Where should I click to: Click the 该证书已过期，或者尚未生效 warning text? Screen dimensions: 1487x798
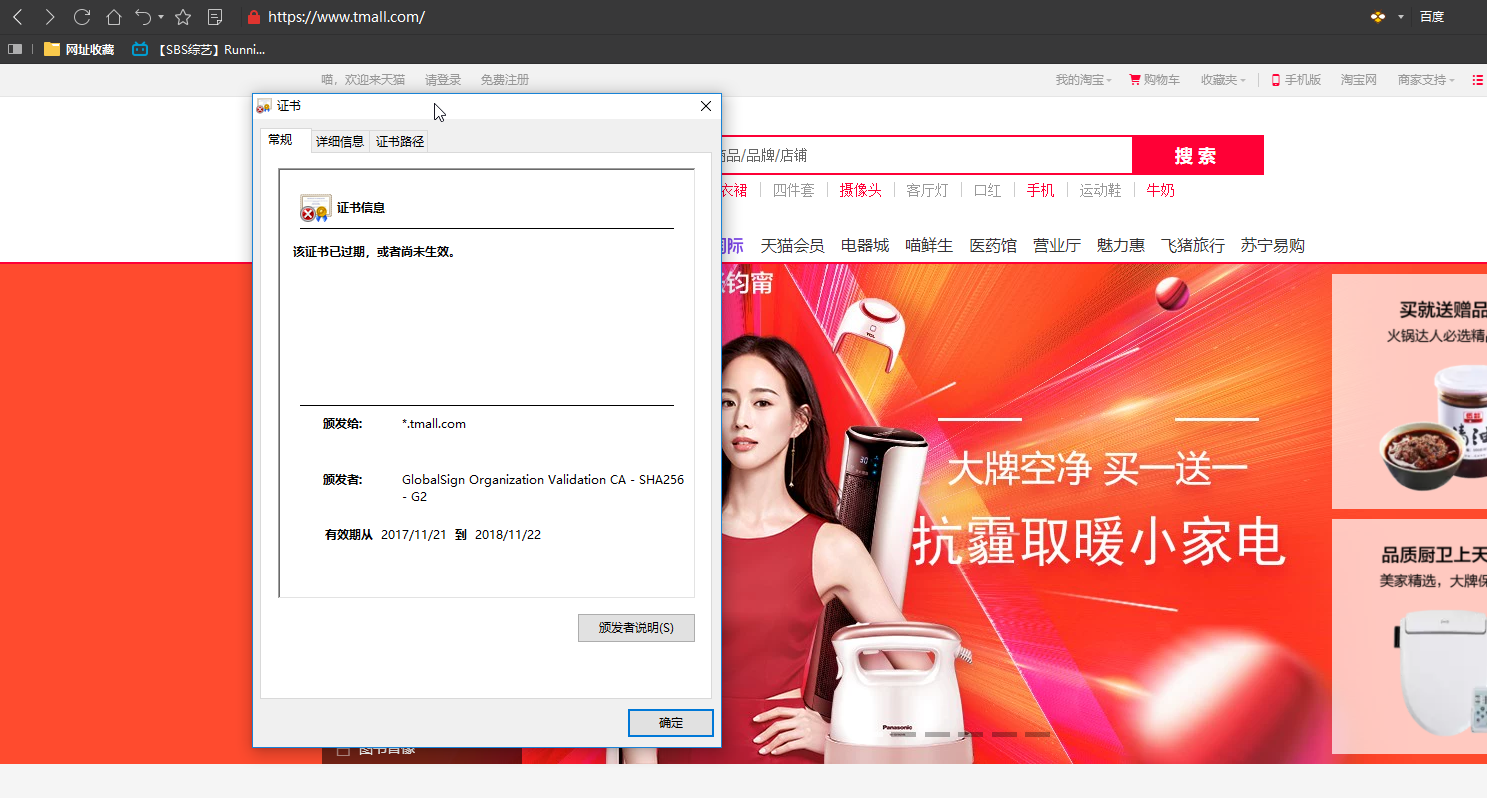[x=374, y=252]
